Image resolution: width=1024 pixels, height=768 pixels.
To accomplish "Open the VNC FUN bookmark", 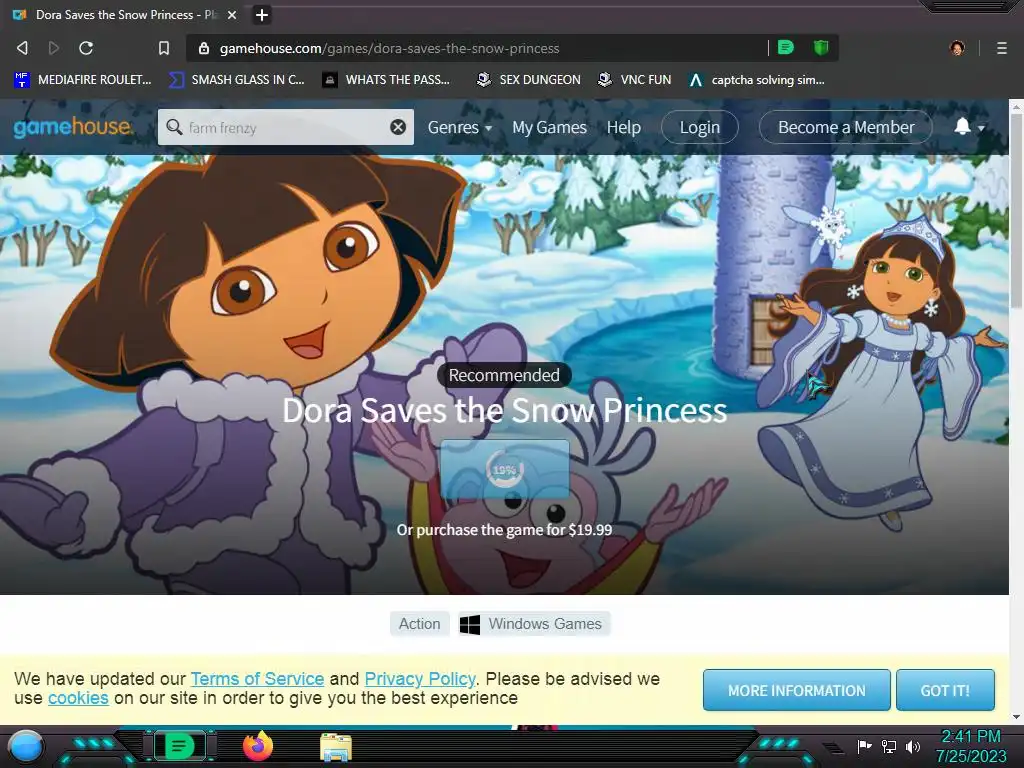I will [635, 80].
